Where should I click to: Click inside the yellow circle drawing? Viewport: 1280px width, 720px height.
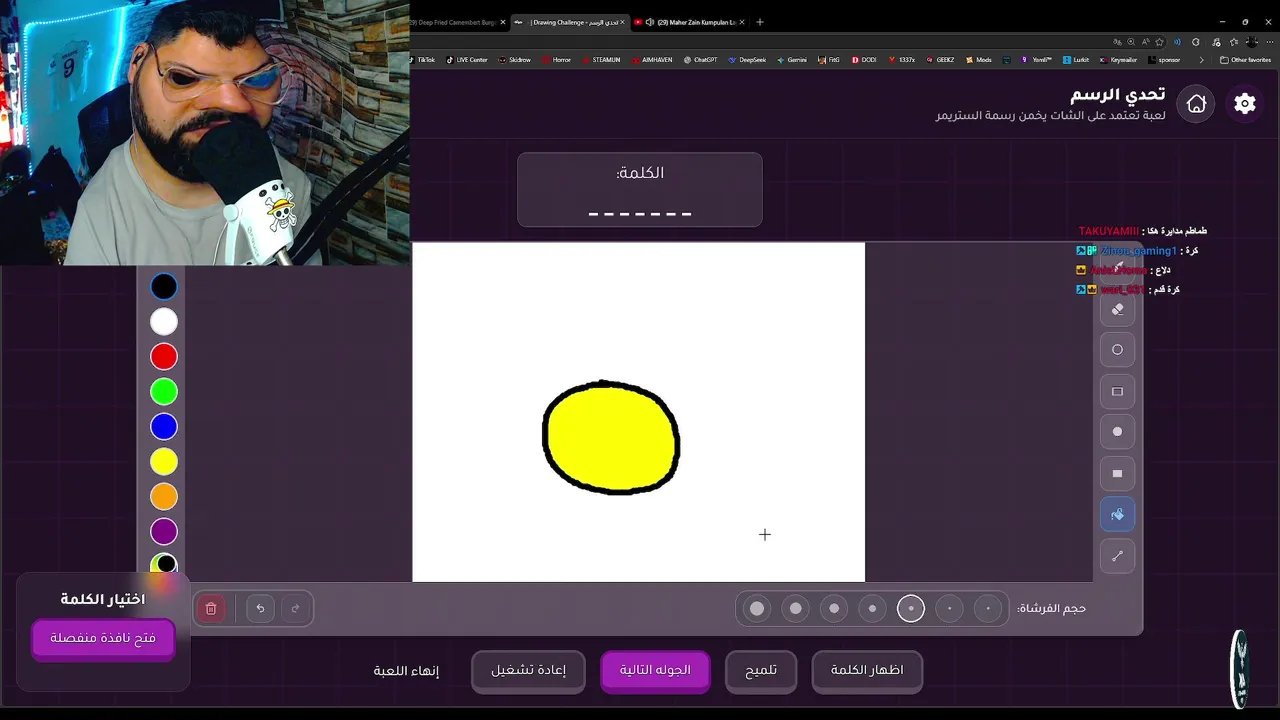(x=611, y=438)
